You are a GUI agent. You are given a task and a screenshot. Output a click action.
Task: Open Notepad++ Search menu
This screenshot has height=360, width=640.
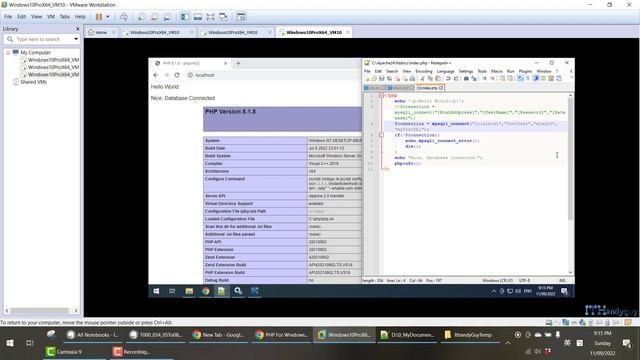392,71
